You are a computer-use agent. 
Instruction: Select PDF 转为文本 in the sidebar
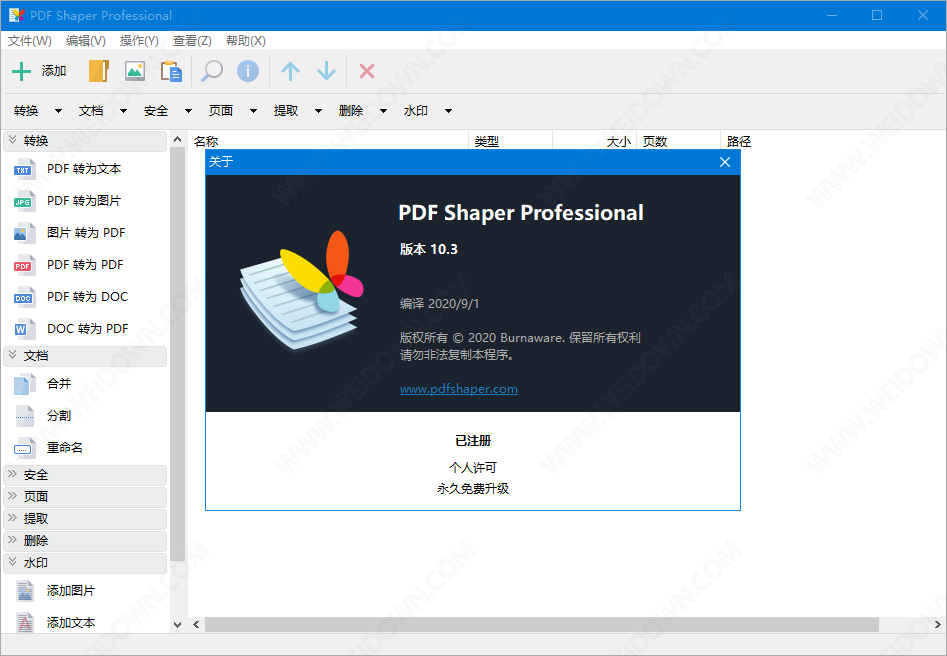point(84,169)
